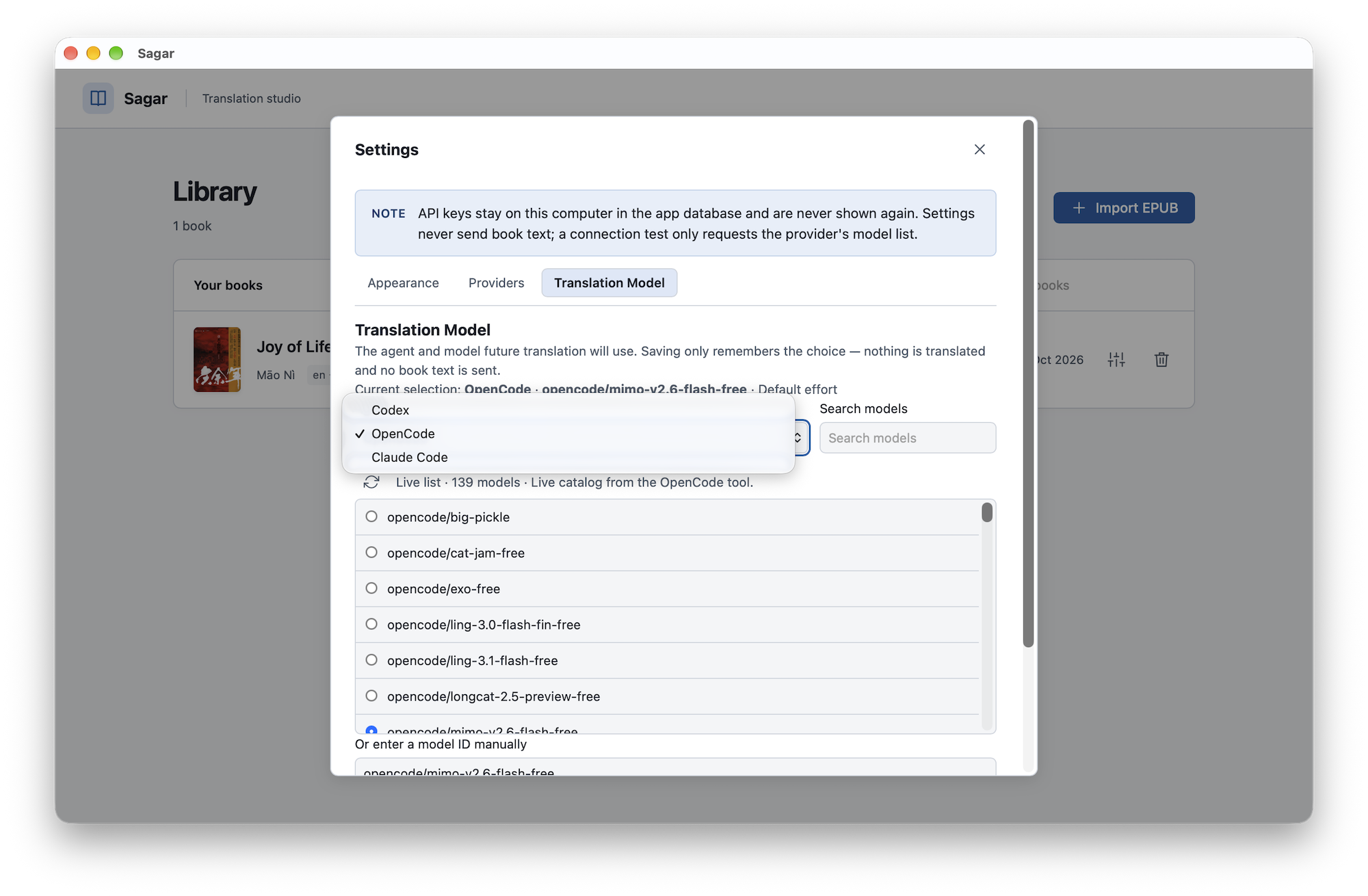Image resolution: width=1368 pixels, height=896 pixels.
Task: Select OpenCode in the agent dropdown list
Action: (x=568, y=434)
